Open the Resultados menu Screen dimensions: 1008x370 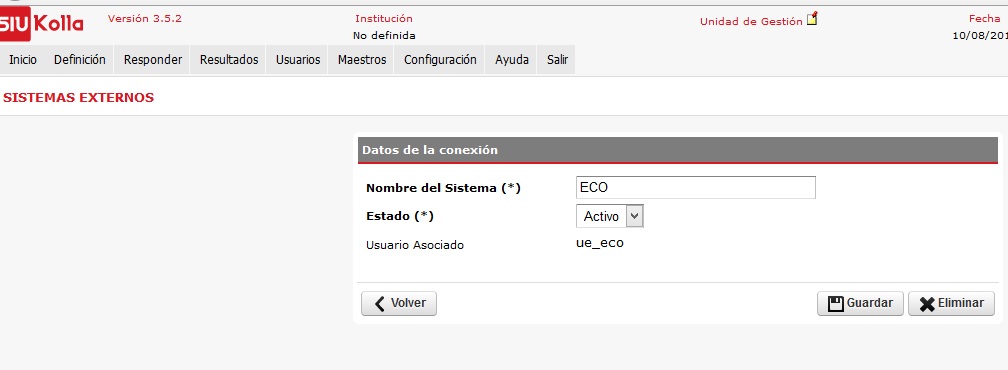229,60
